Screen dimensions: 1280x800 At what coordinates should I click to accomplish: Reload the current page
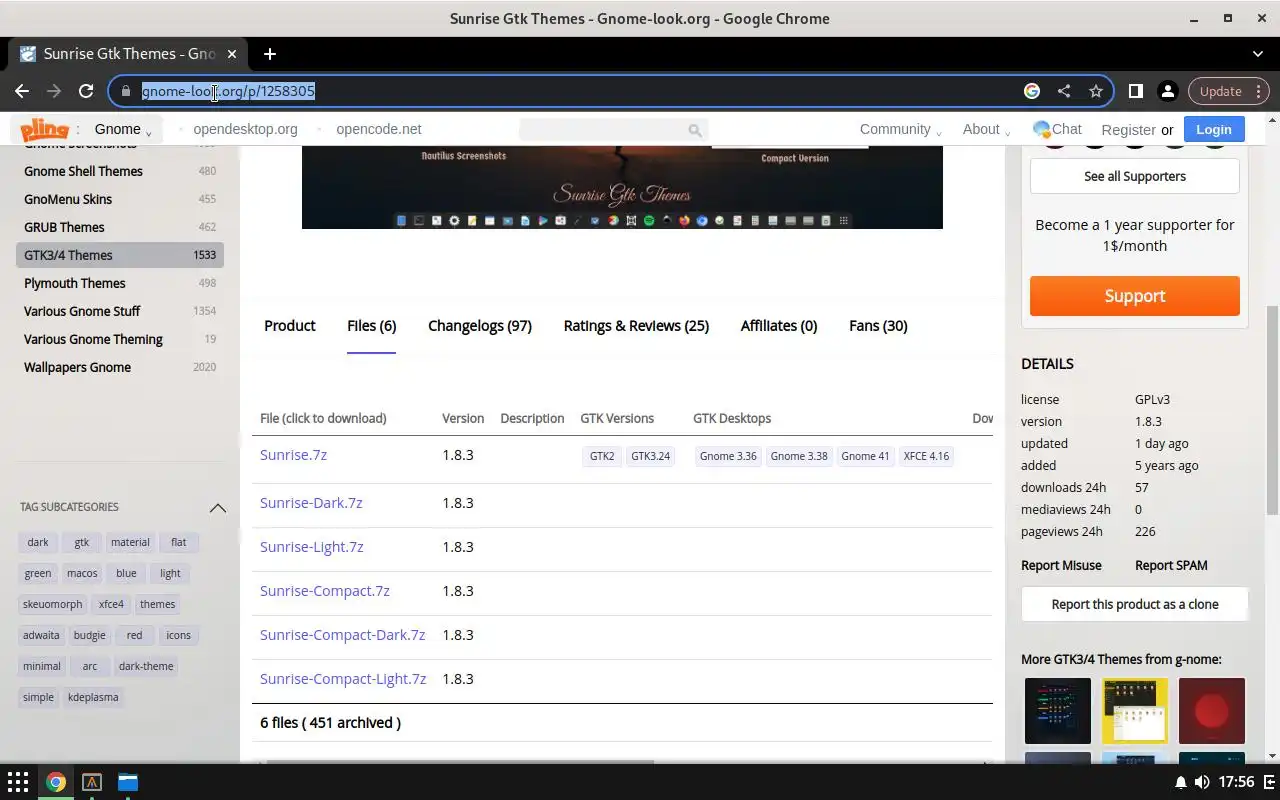click(x=86, y=91)
